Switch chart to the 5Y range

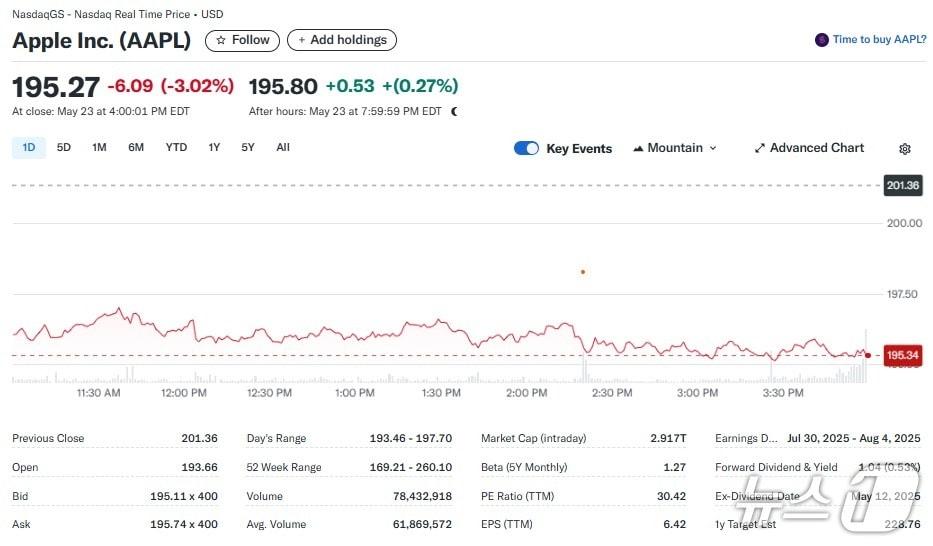[248, 148]
